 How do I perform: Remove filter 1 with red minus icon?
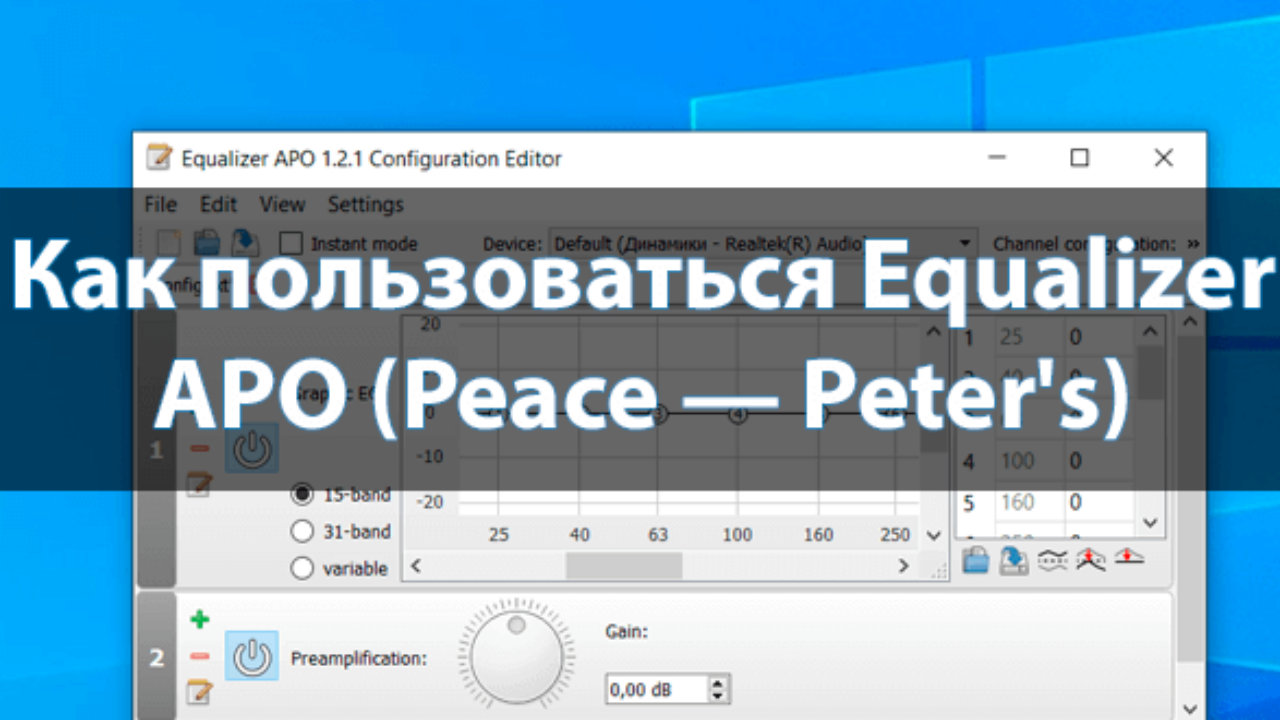200,448
